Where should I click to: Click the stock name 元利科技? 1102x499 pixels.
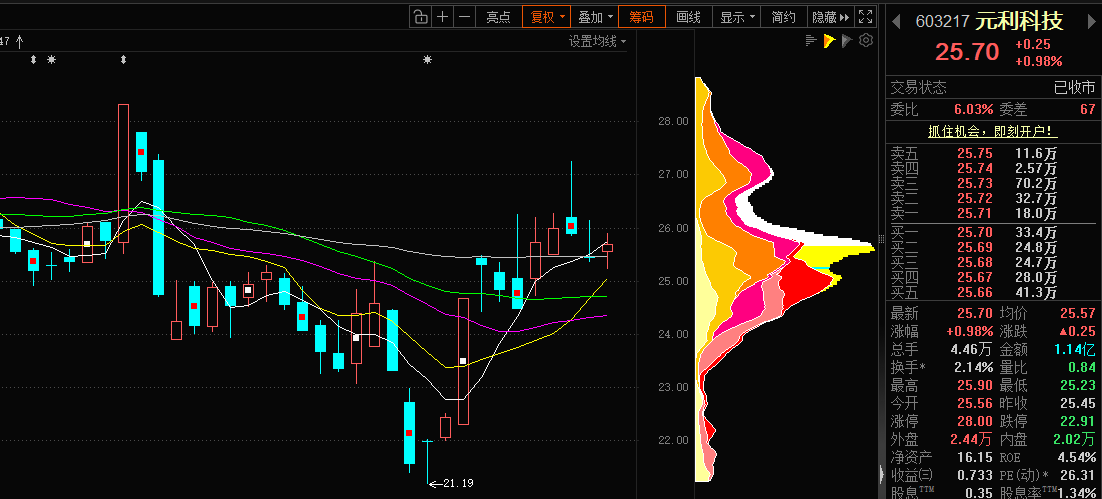pos(1018,21)
